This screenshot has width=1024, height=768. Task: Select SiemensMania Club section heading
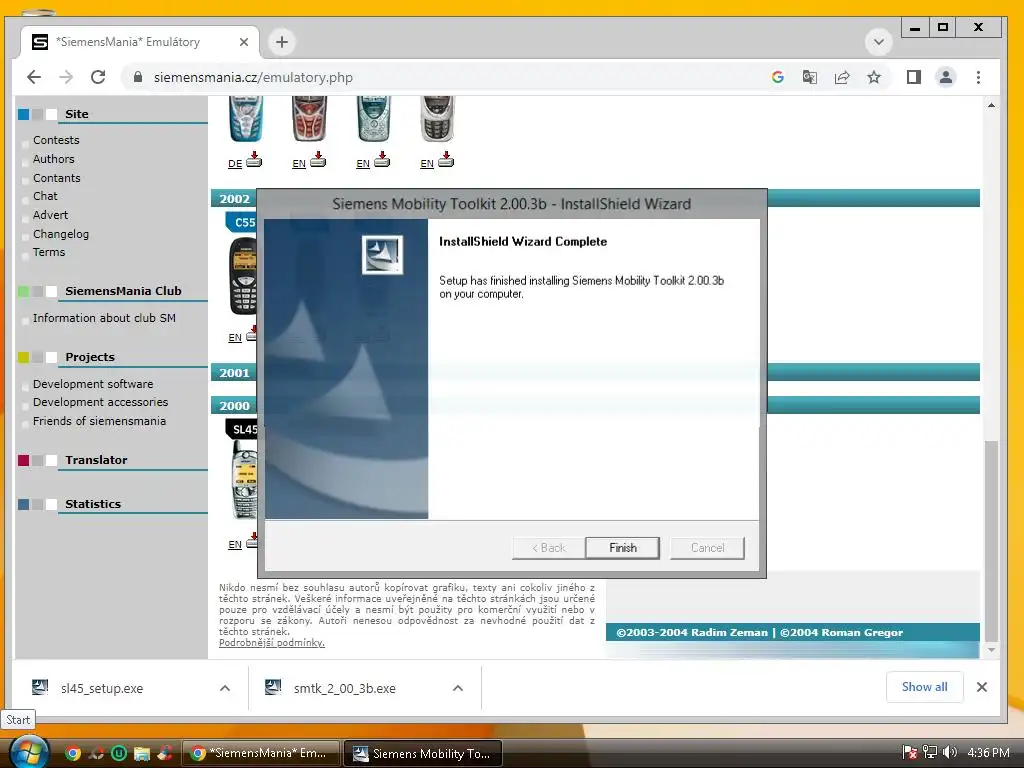pos(123,291)
